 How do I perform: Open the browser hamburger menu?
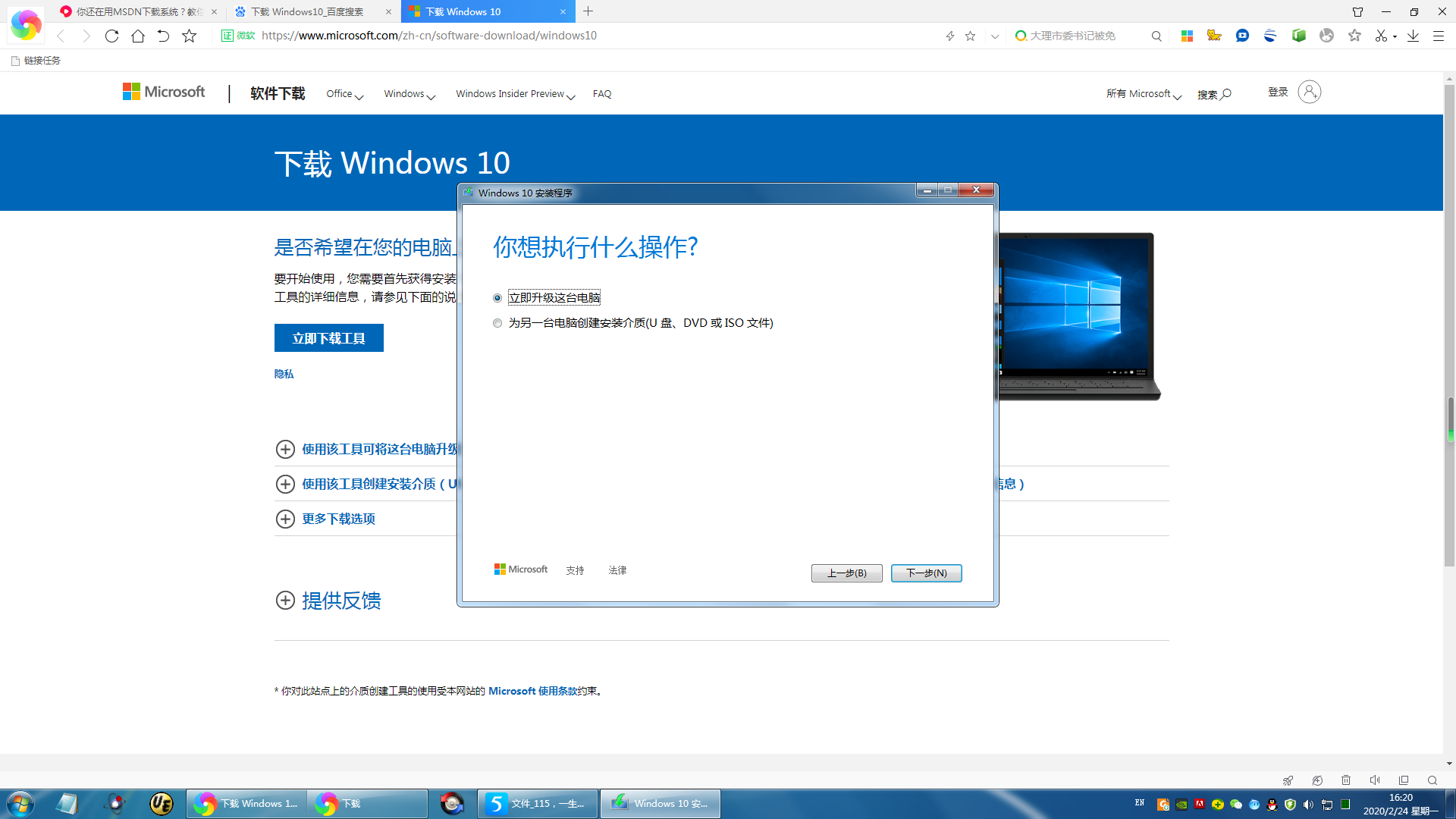point(1438,36)
